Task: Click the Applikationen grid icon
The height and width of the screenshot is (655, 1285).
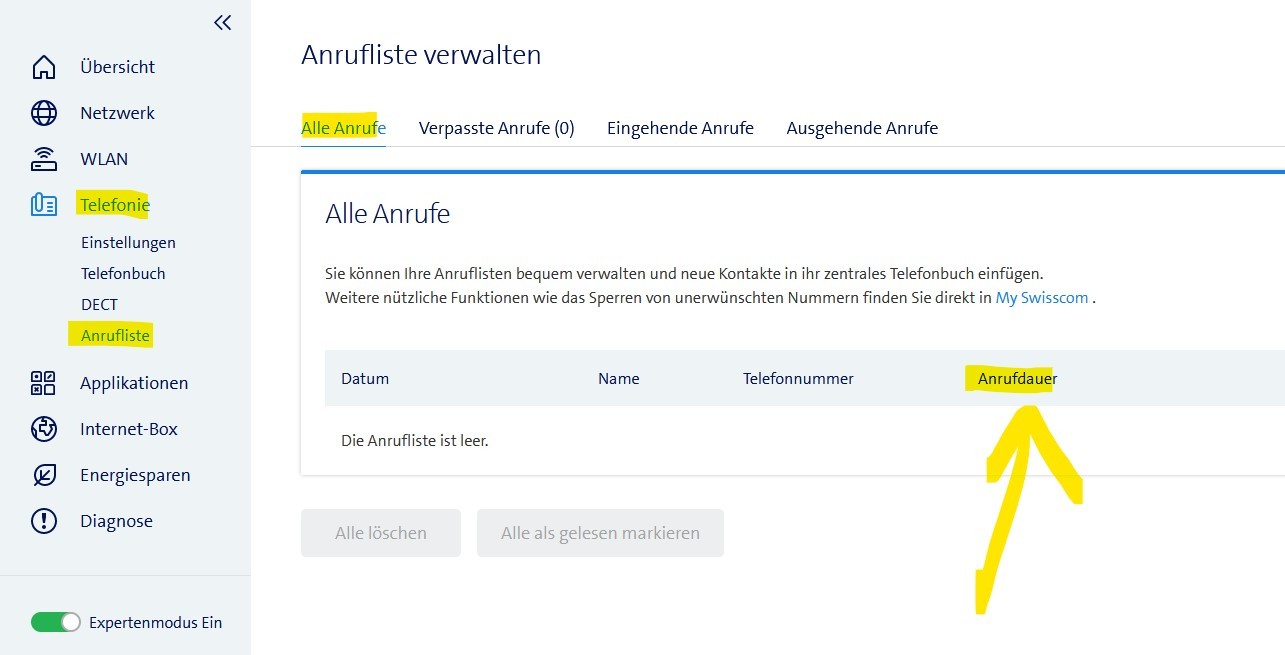Action: pos(44,383)
